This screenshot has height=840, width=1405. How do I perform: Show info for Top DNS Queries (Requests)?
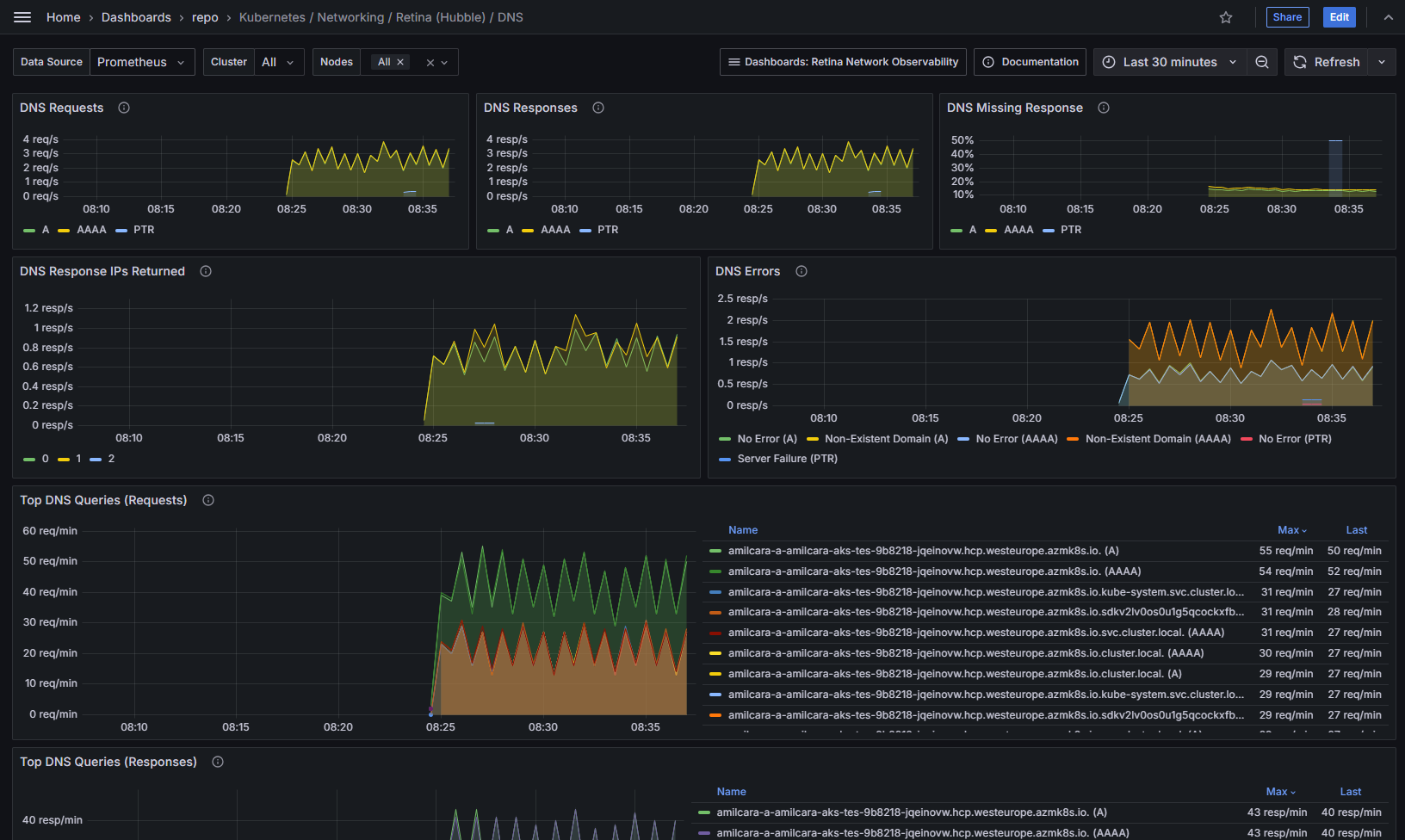[x=208, y=500]
